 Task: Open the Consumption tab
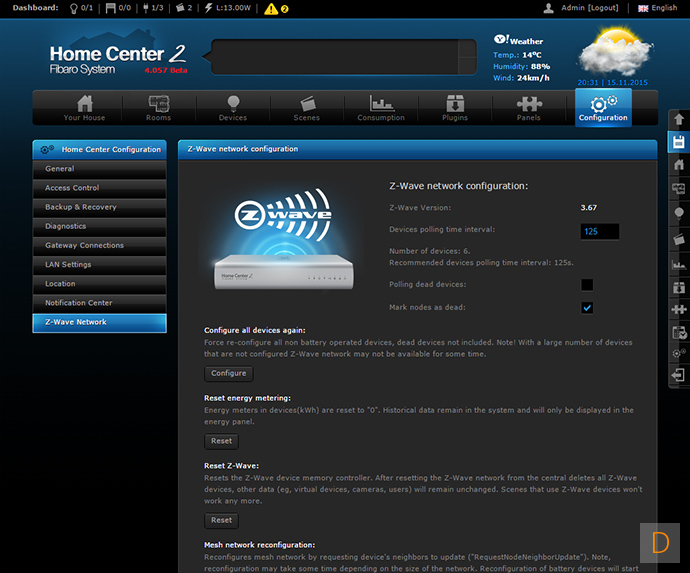[x=381, y=108]
